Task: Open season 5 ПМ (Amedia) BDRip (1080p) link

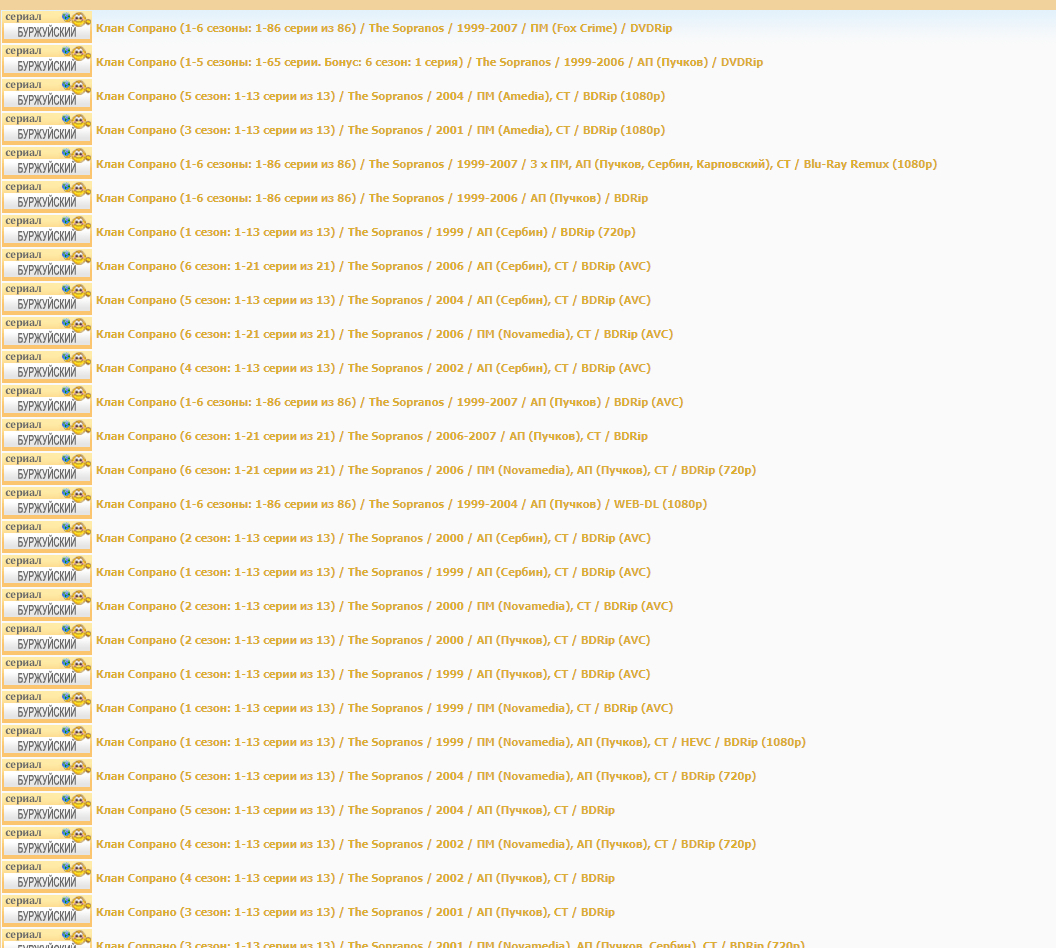Action: click(381, 96)
